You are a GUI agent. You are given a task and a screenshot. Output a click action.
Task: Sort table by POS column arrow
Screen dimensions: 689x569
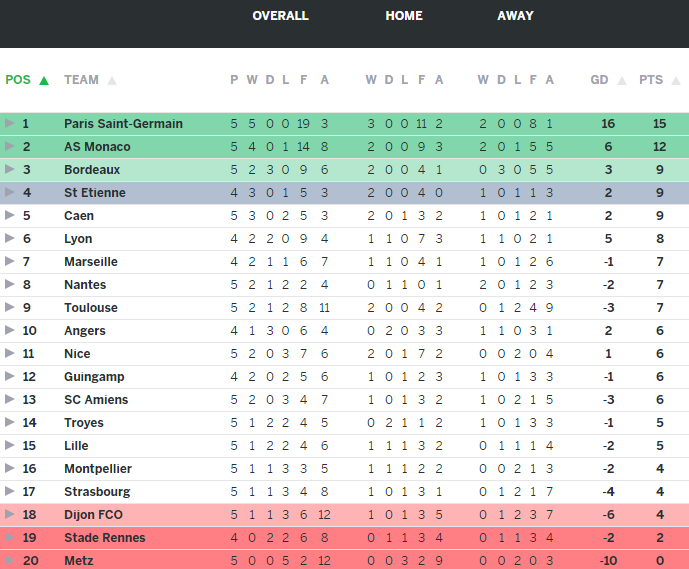pyautogui.click(x=43, y=81)
